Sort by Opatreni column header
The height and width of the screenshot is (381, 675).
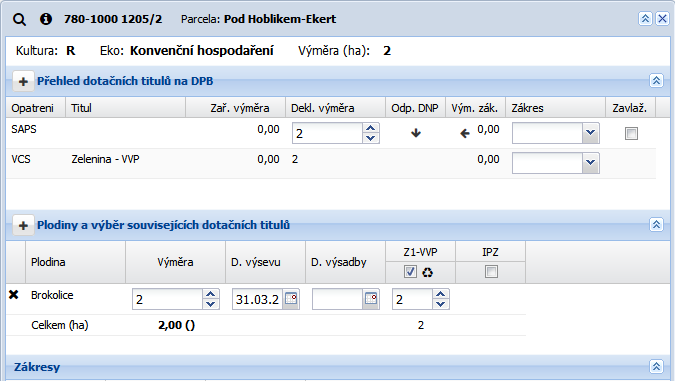[36, 108]
